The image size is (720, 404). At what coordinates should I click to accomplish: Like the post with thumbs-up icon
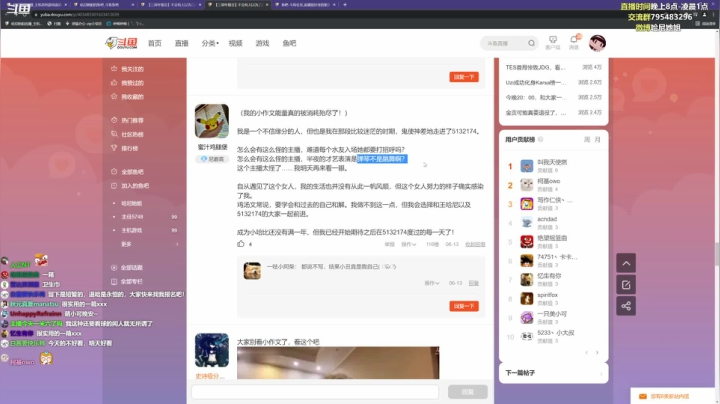click(x=241, y=244)
